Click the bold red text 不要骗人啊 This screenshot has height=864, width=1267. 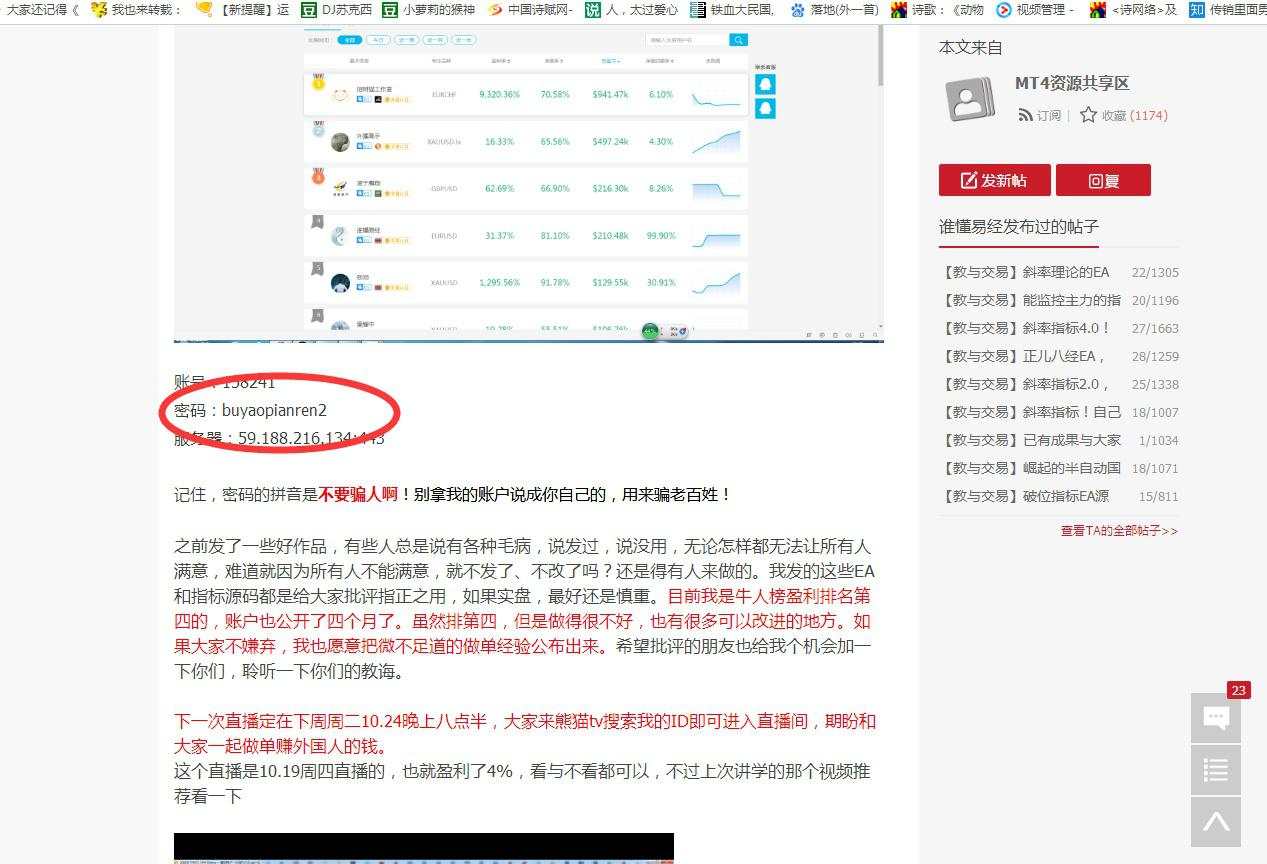tap(358, 494)
